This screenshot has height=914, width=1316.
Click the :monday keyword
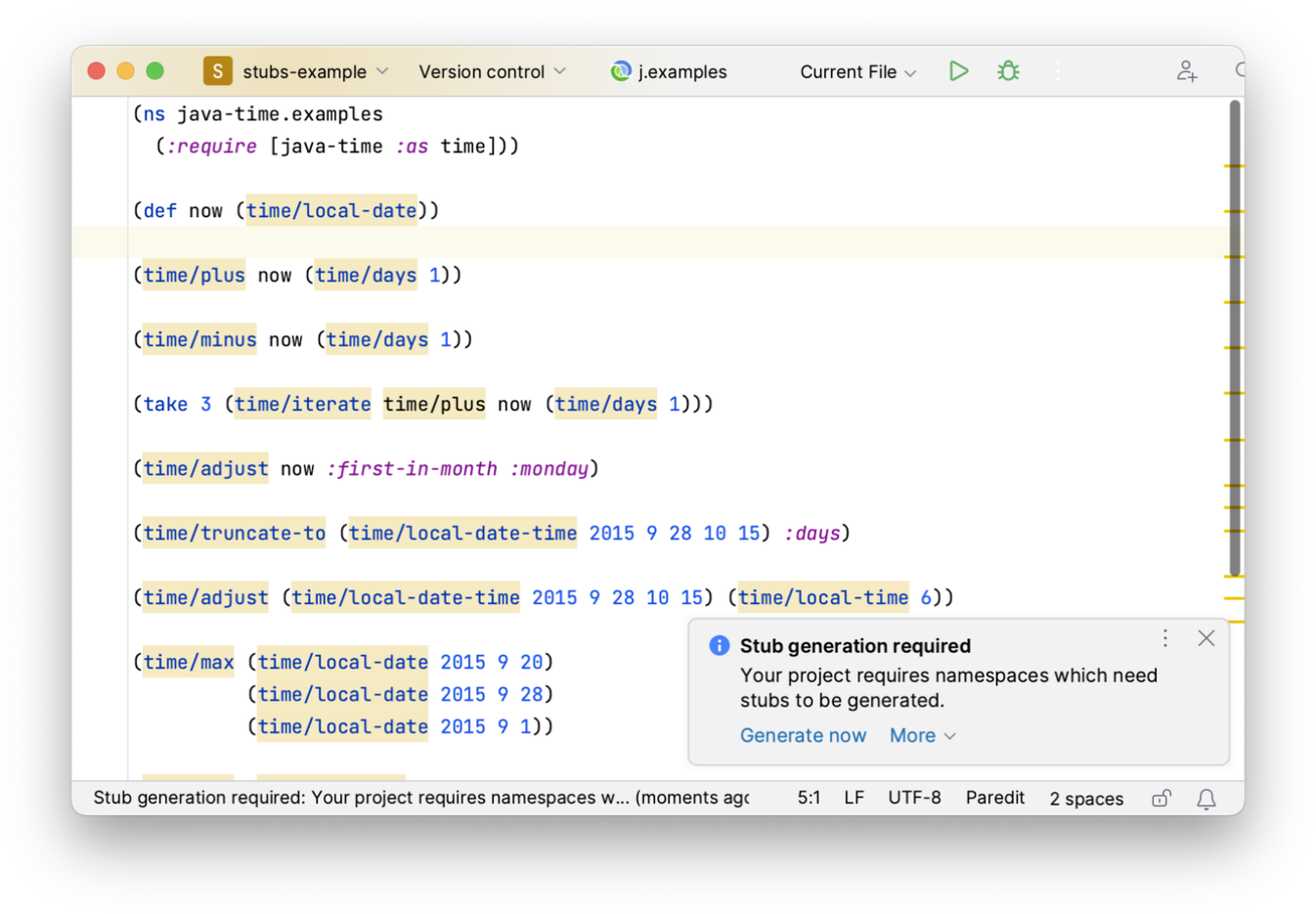tap(548, 468)
